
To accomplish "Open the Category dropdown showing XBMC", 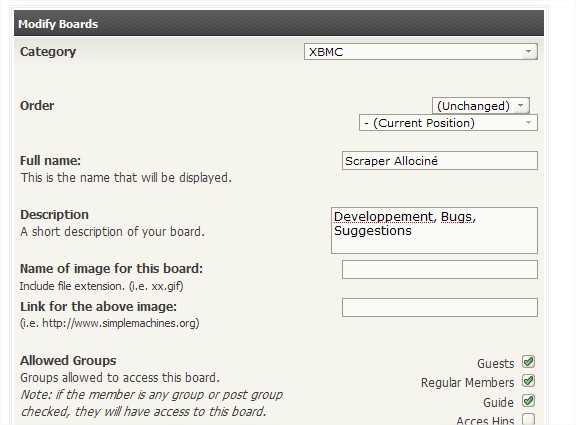I will (x=421, y=52).
